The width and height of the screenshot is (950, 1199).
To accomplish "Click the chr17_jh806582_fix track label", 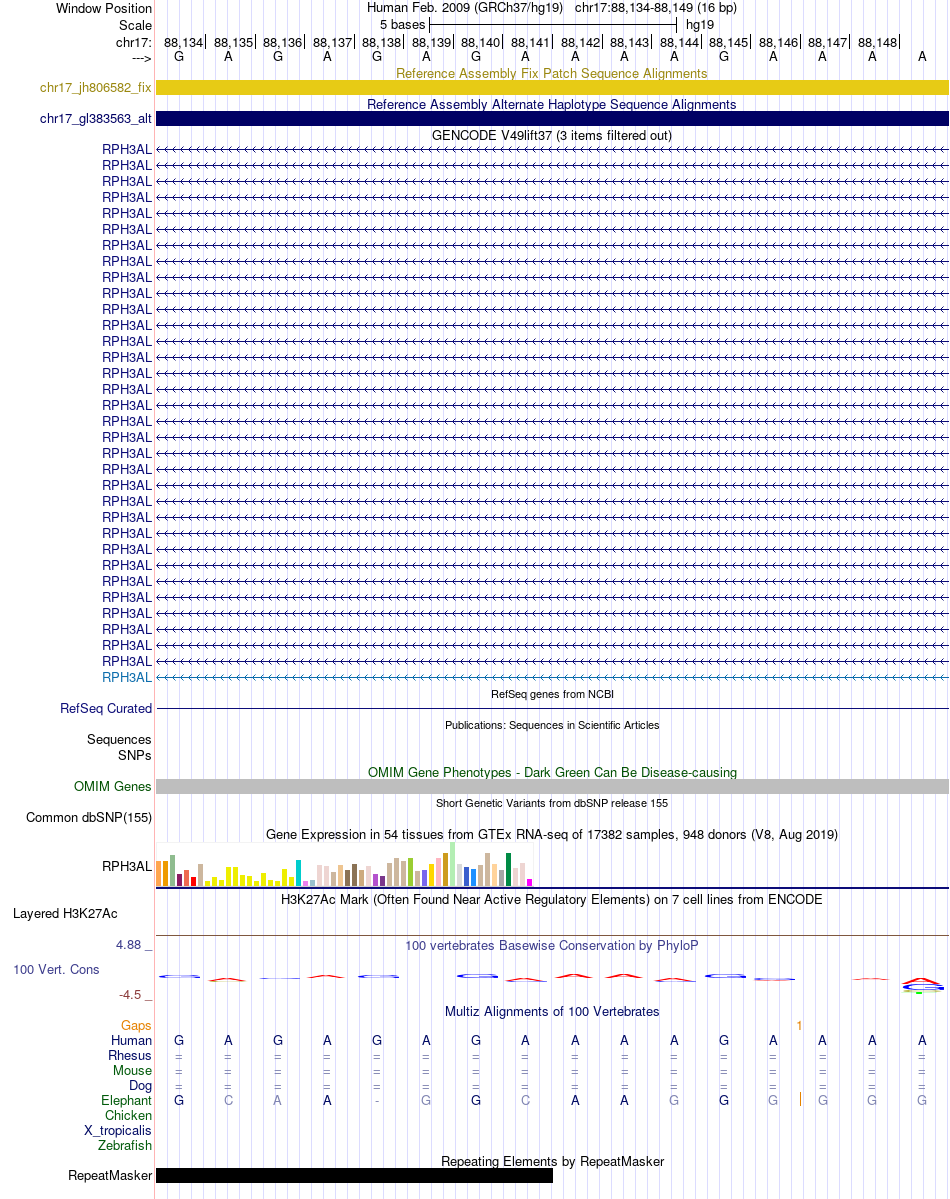I will pyautogui.click(x=96, y=88).
